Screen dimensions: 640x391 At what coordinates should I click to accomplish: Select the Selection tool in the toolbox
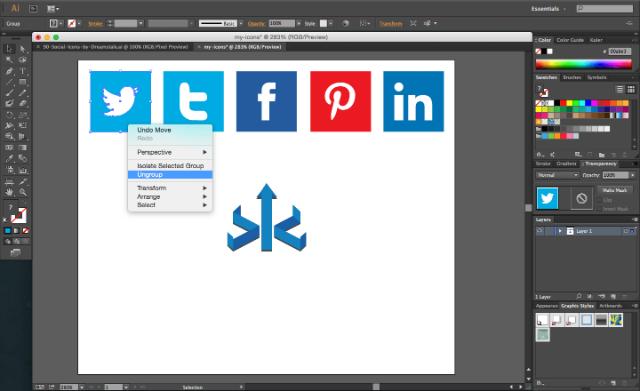[x=9, y=49]
